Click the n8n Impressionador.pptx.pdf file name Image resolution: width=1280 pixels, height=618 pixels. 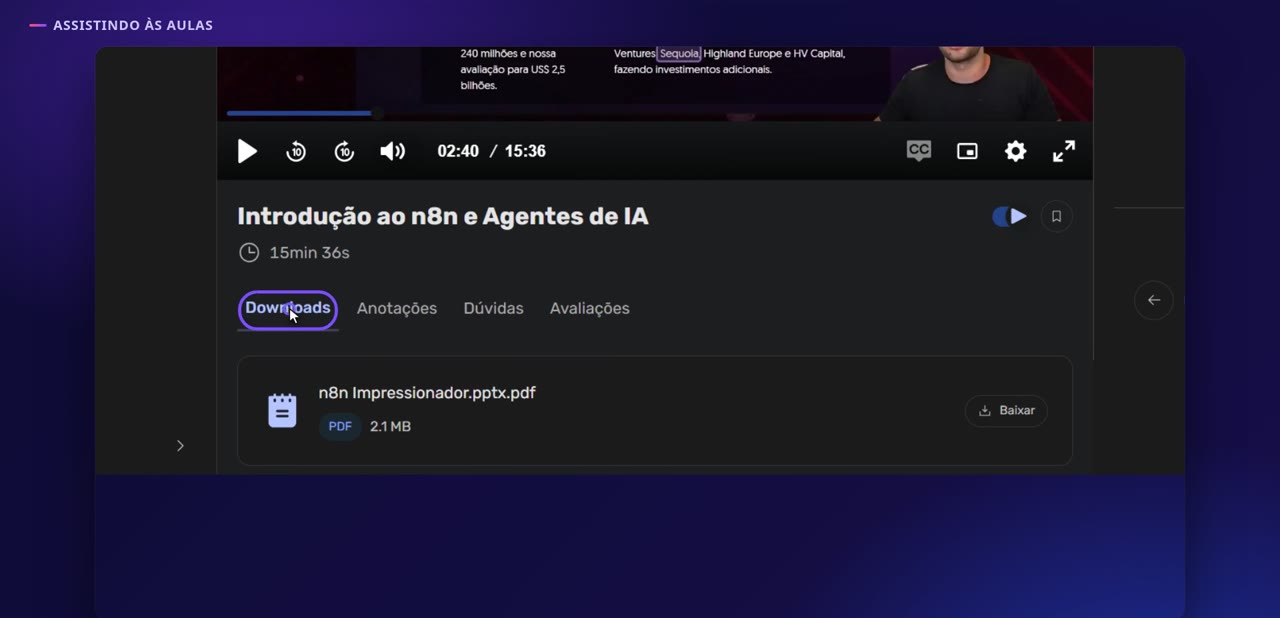pos(427,393)
